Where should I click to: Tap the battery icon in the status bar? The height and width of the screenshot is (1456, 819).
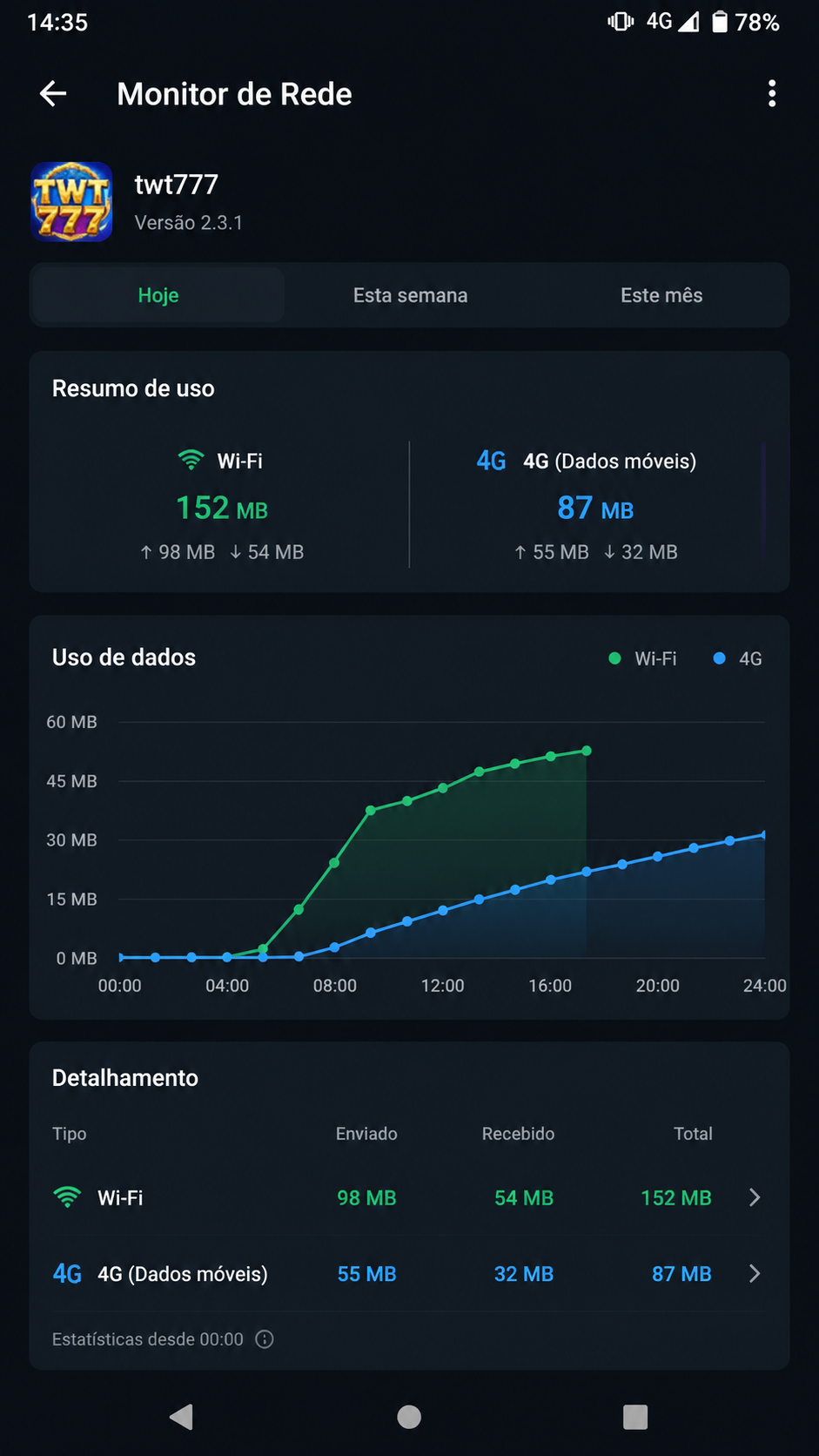click(x=720, y=22)
